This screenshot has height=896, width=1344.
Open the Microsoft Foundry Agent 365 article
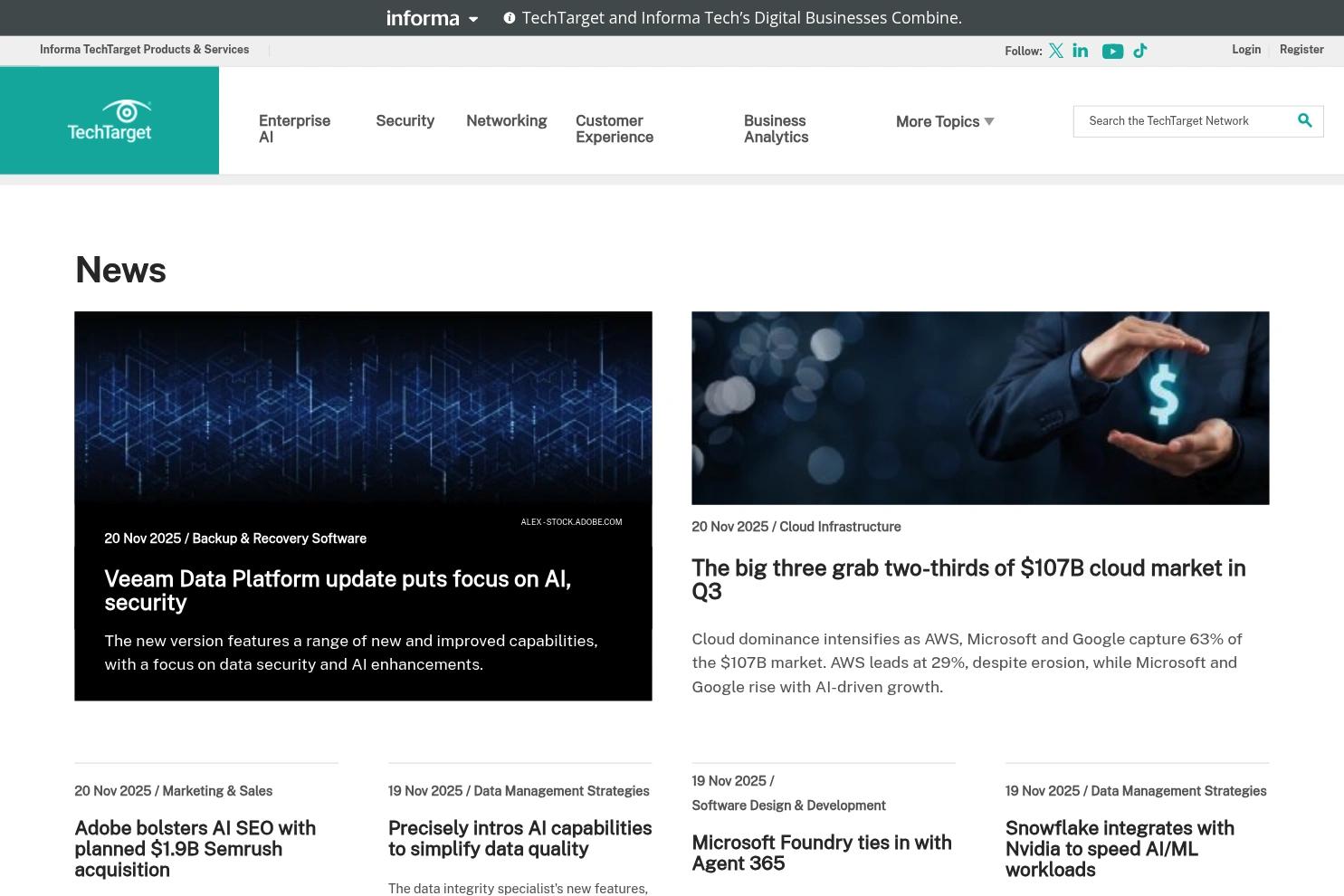tap(822, 853)
